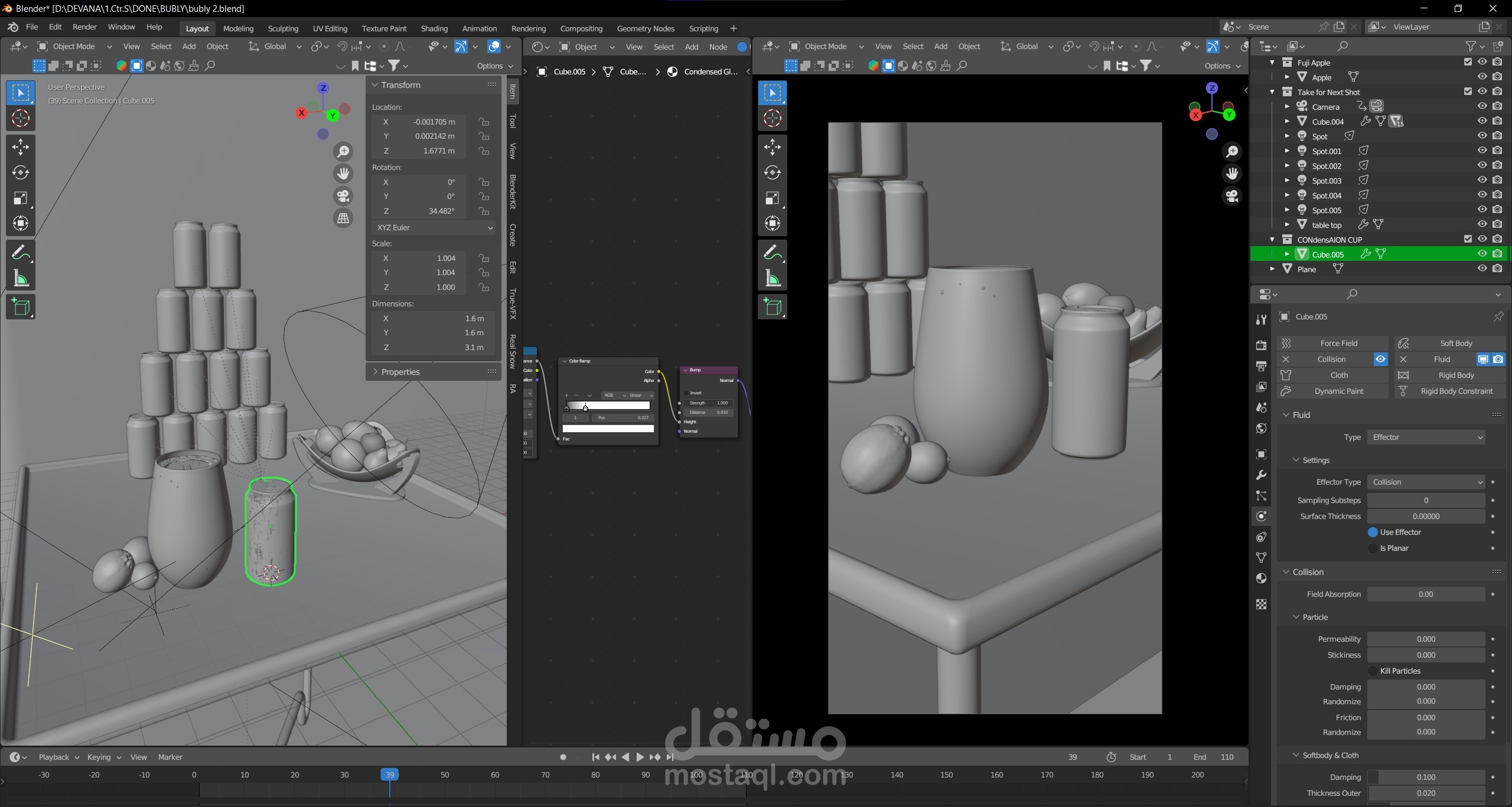Toggle camera view in left viewport
The width and height of the screenshot is (1512, 807).
click(x=343, y=196)
